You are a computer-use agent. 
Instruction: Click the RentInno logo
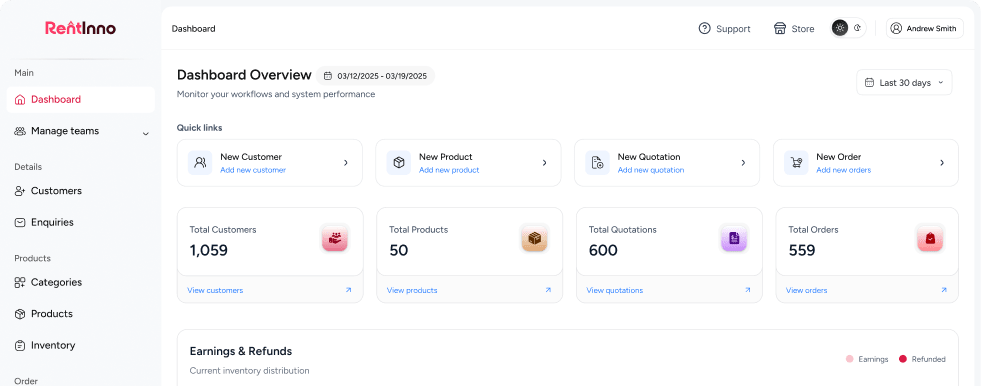[x=80, y=28]
